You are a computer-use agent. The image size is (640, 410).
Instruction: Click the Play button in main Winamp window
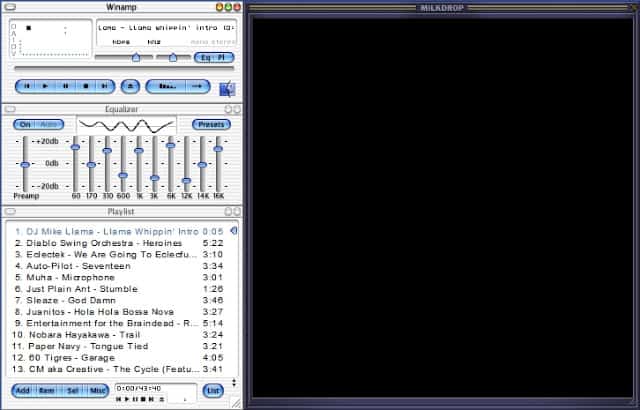point(45,86)
